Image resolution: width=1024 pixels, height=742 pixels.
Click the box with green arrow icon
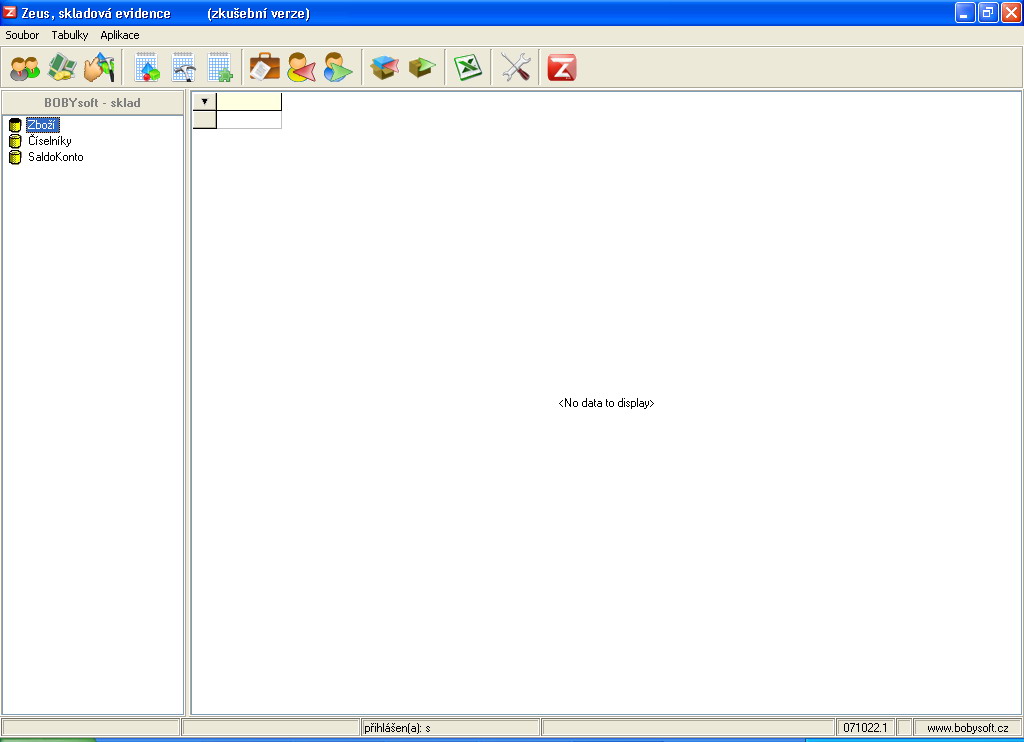(x=422, y=67)
